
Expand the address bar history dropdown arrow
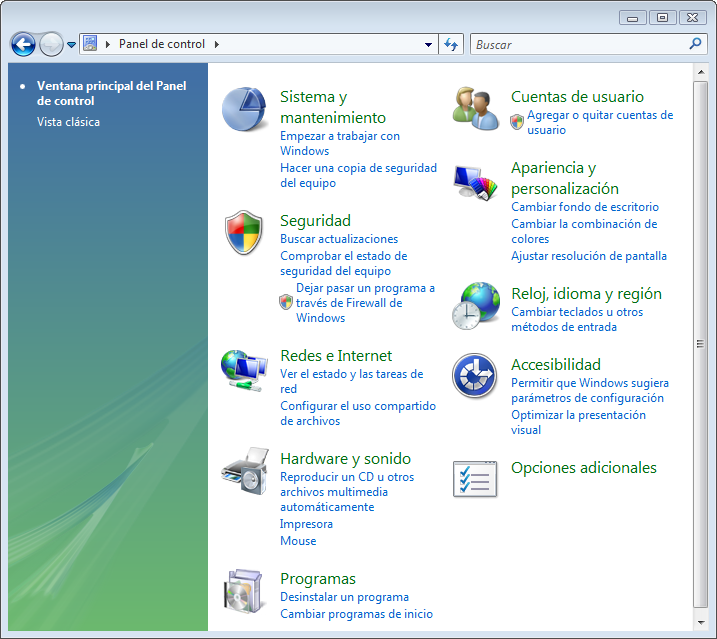[x=428, y=44]
